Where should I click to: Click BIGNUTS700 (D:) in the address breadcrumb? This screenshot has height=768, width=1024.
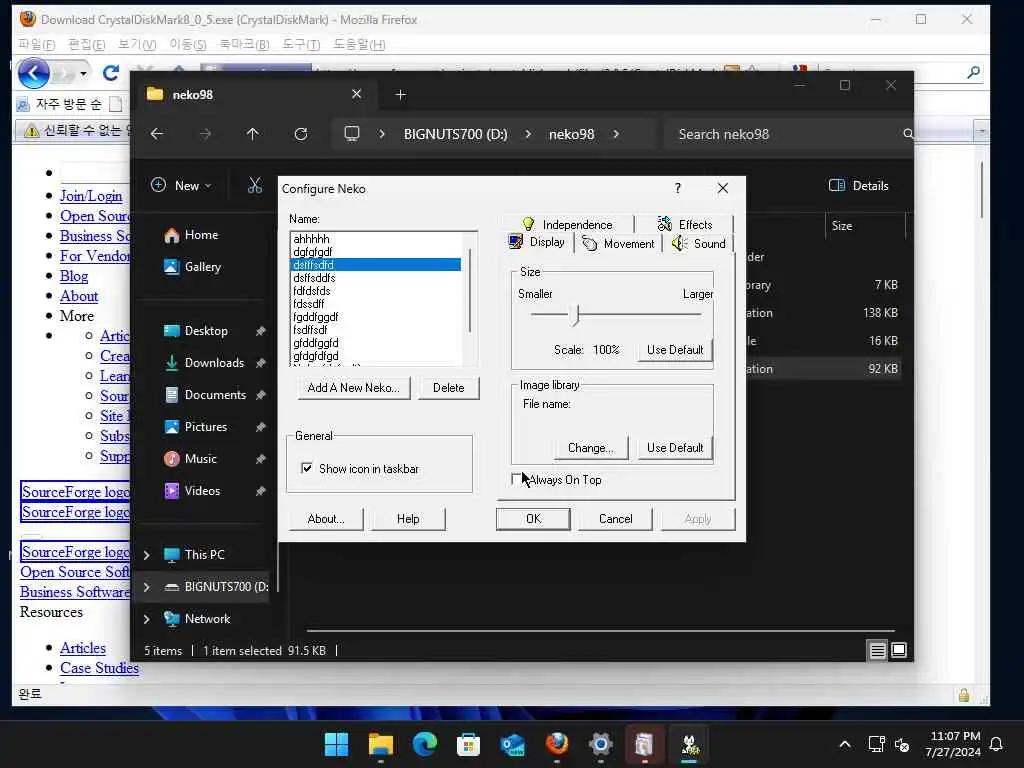(x=455, y=134)
